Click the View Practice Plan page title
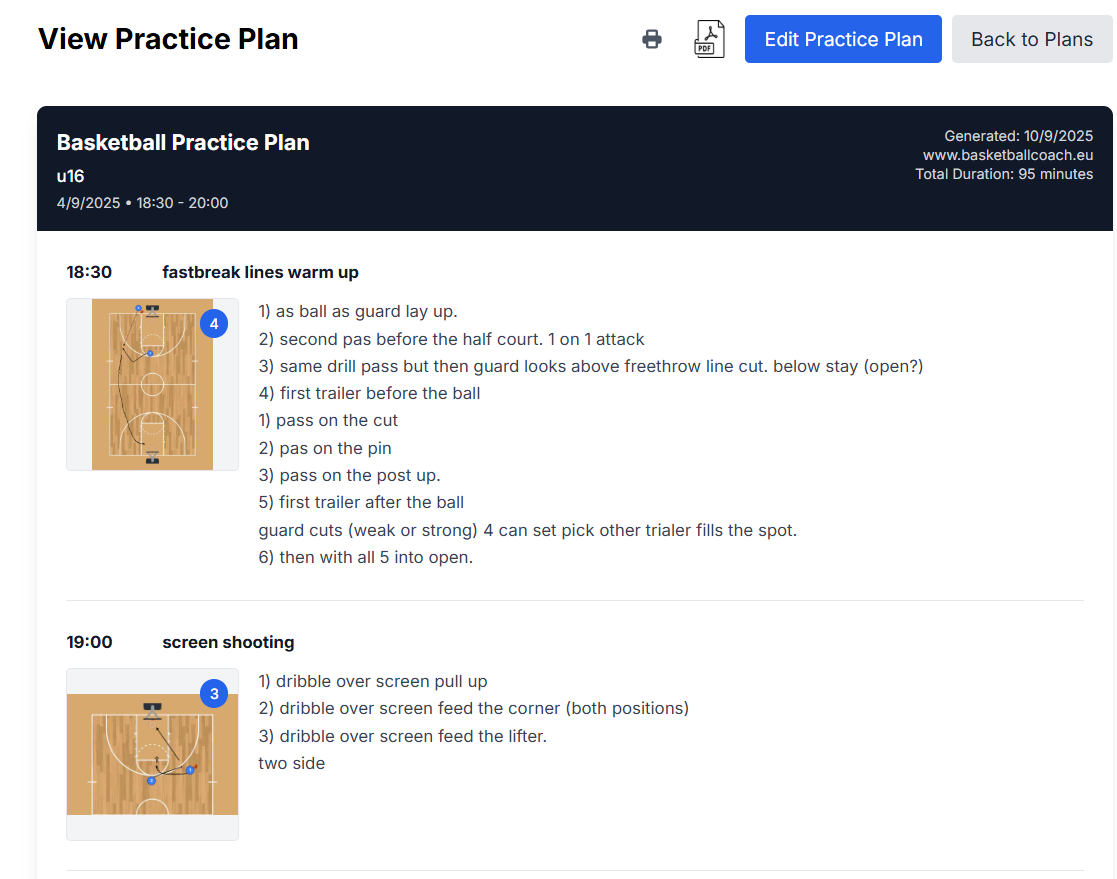Viewport: 1117px width, 879px height. click(168, 39)
